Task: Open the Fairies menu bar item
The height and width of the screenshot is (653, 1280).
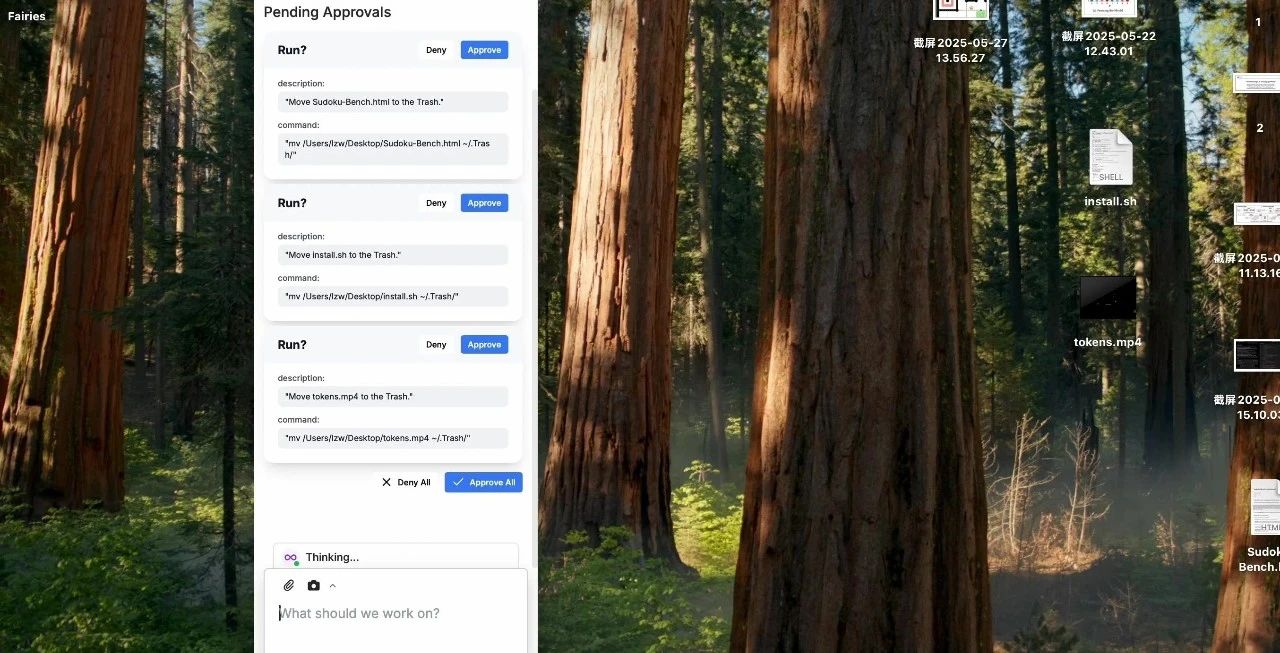Action: [x=27, y=16]
